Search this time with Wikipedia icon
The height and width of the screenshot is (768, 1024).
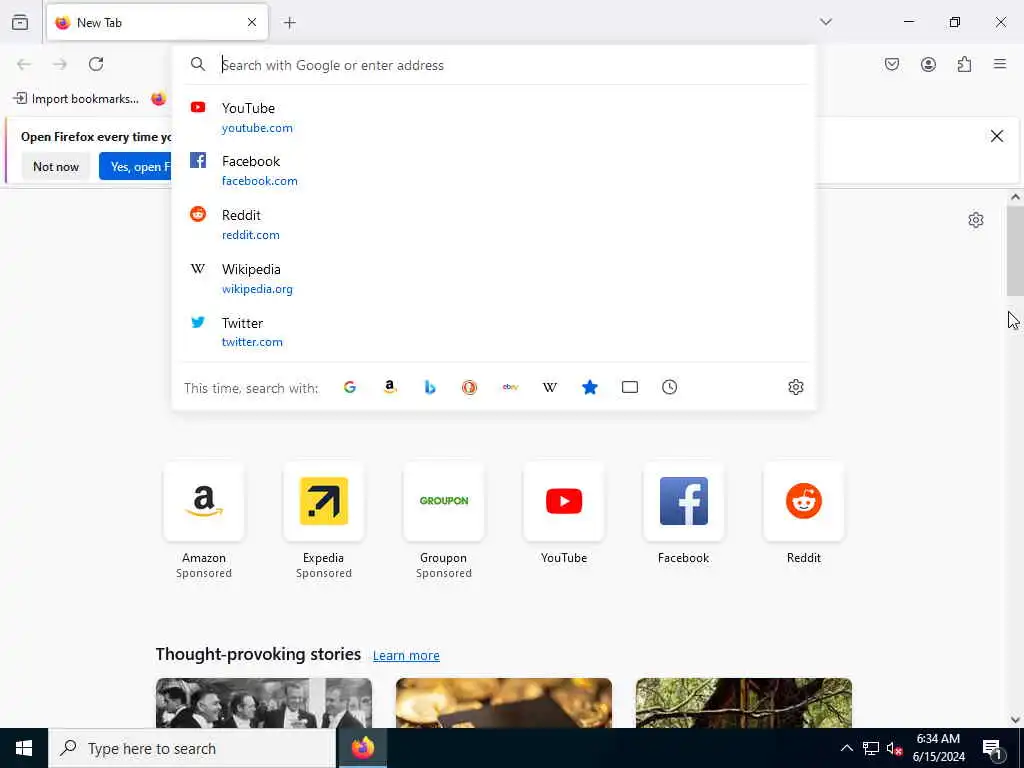click(550, 387)
